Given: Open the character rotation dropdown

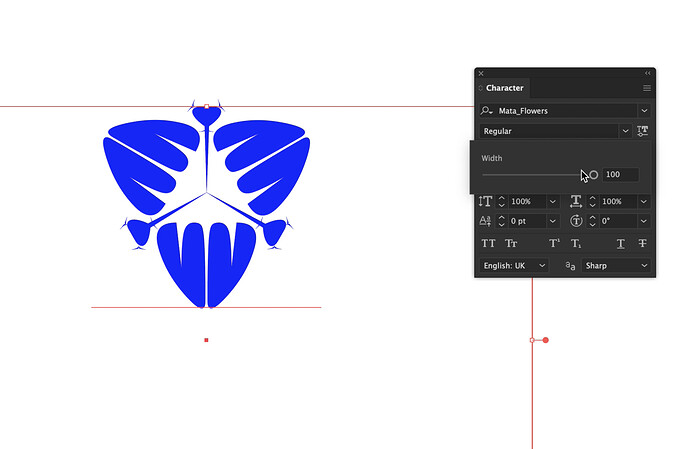Looking at the screenshot, I should coord(644,221).
